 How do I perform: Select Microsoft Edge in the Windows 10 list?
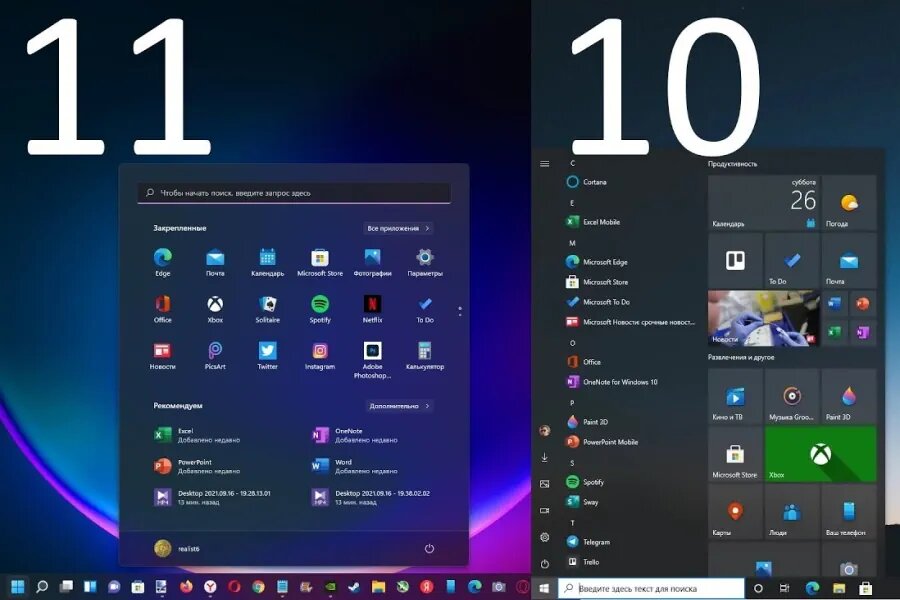[596, 262]
